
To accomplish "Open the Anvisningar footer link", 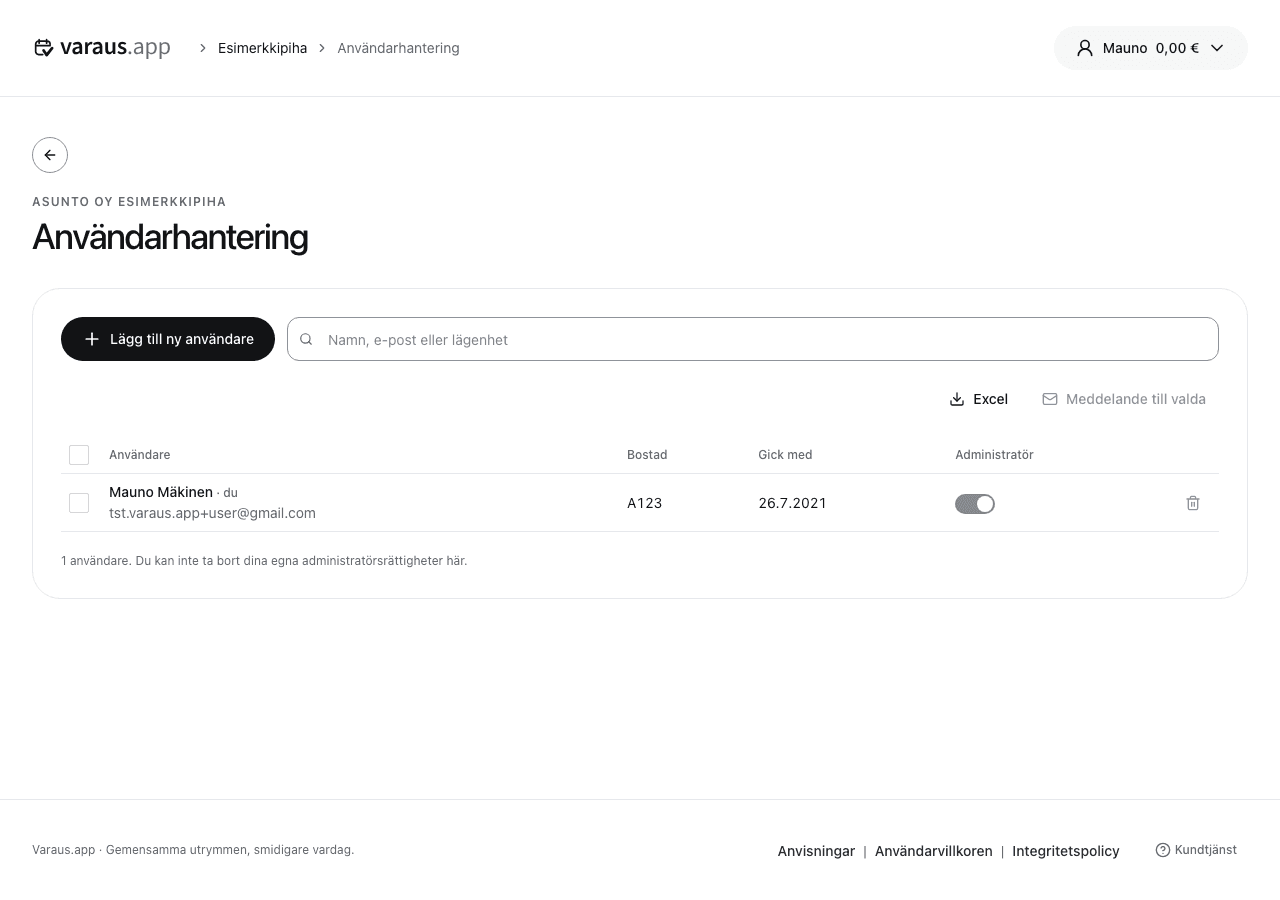I will point(816,851).
